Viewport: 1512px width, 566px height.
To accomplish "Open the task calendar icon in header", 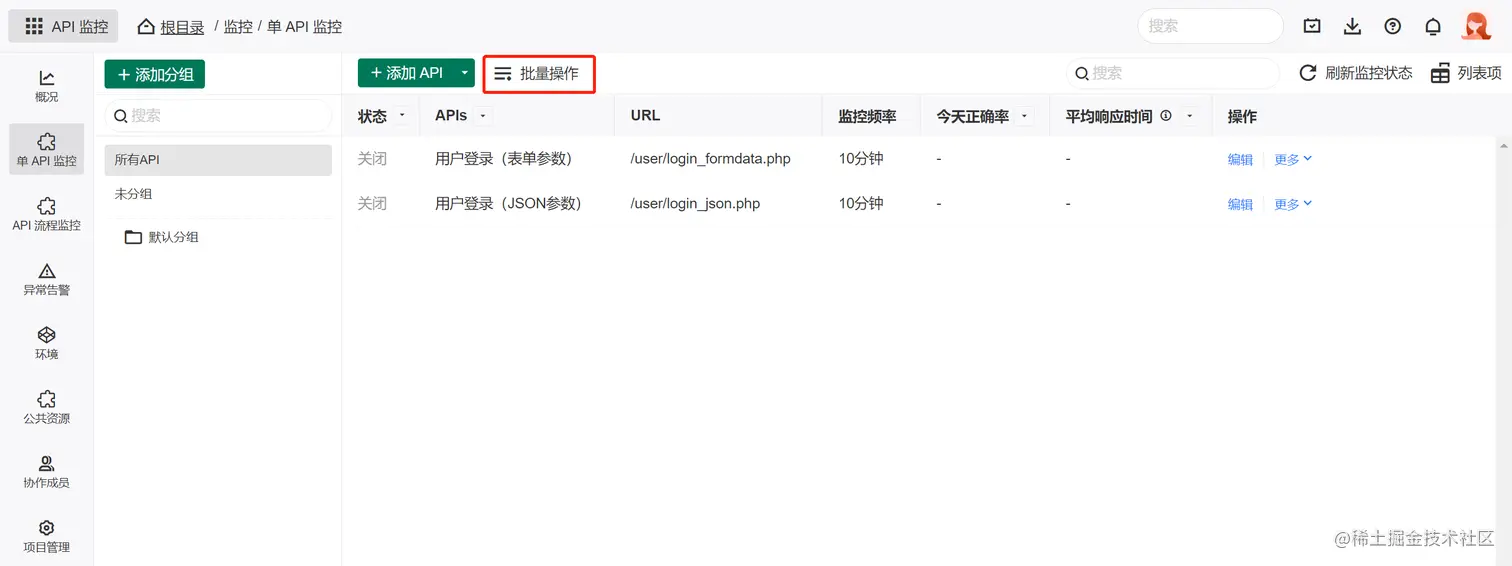I will (x=1312, y=27).
